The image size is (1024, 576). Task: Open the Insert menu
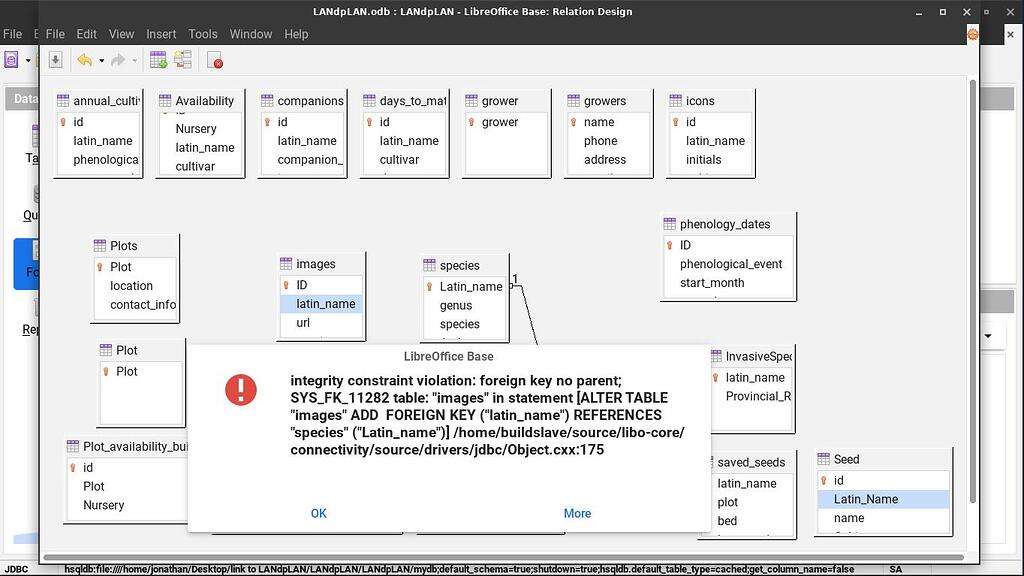161,33
